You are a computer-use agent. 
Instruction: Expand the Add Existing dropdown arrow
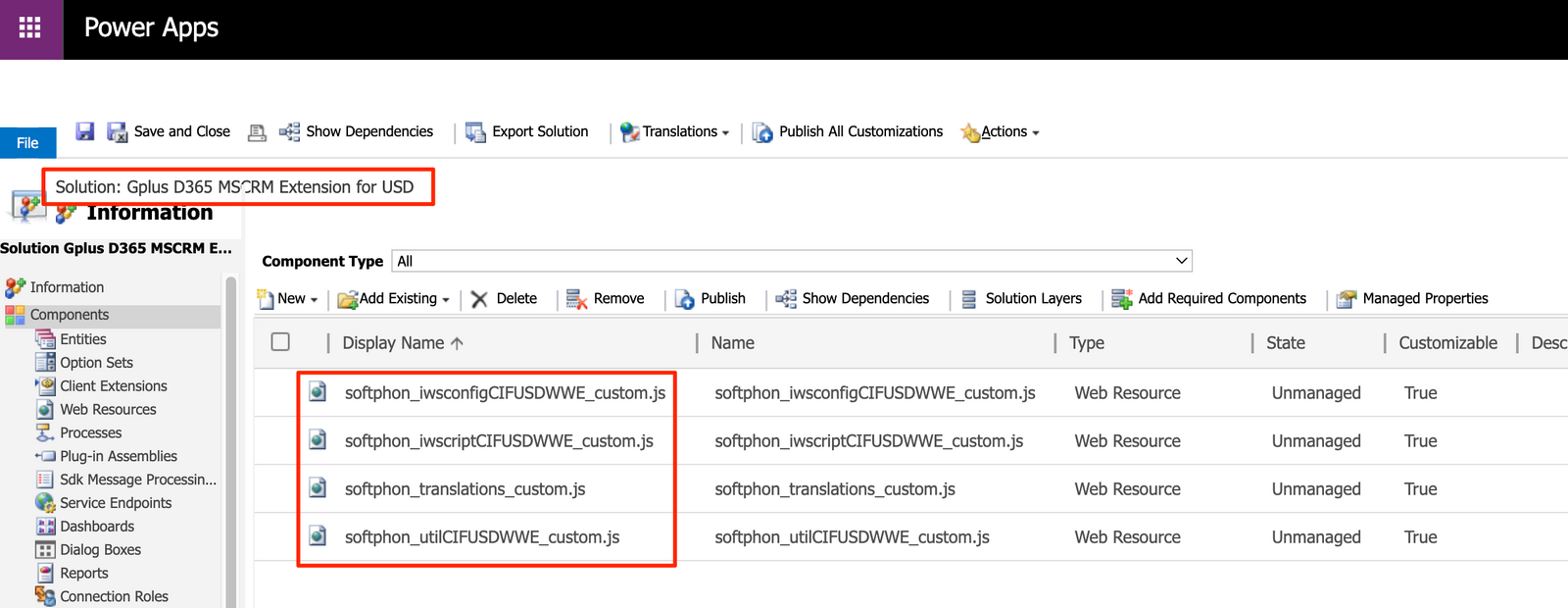tap(446, 300)
